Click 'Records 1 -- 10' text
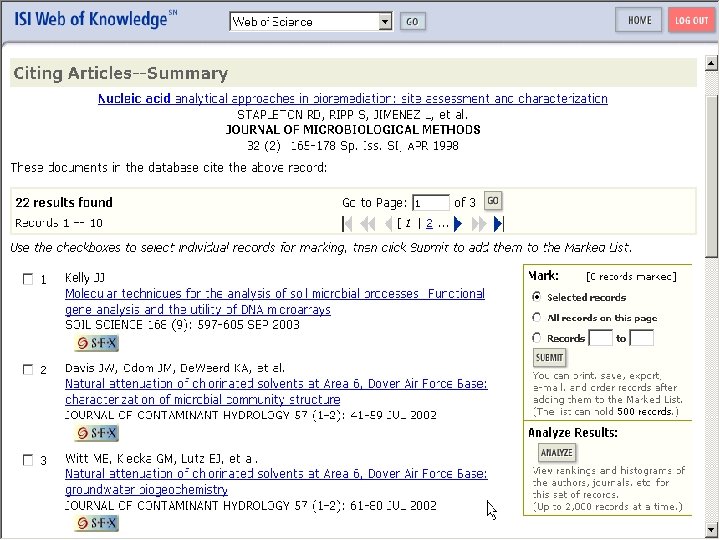 [x=59, y=223]
